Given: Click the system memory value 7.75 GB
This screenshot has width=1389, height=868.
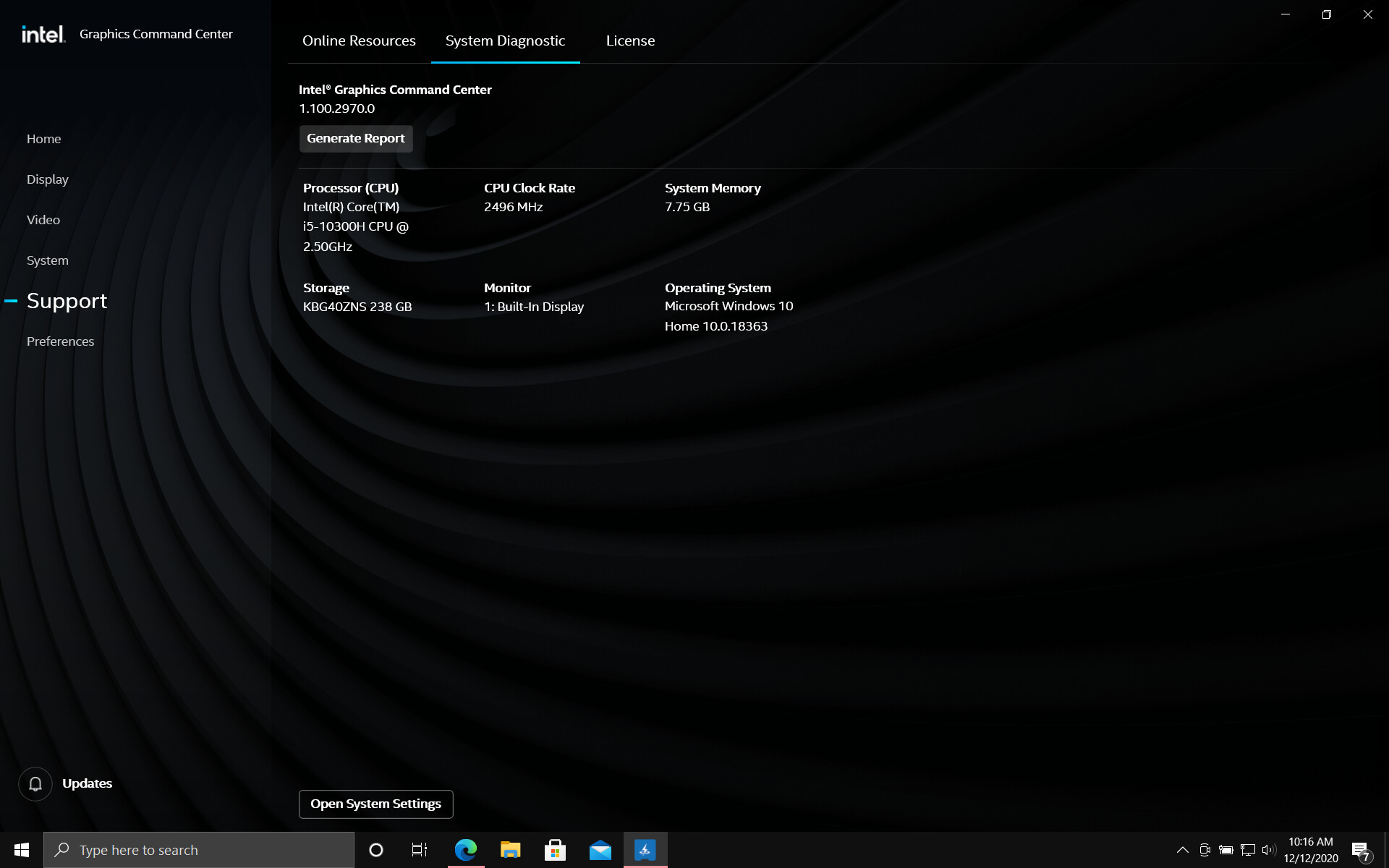Looking at the screenshot, I should tap(687, 207).
